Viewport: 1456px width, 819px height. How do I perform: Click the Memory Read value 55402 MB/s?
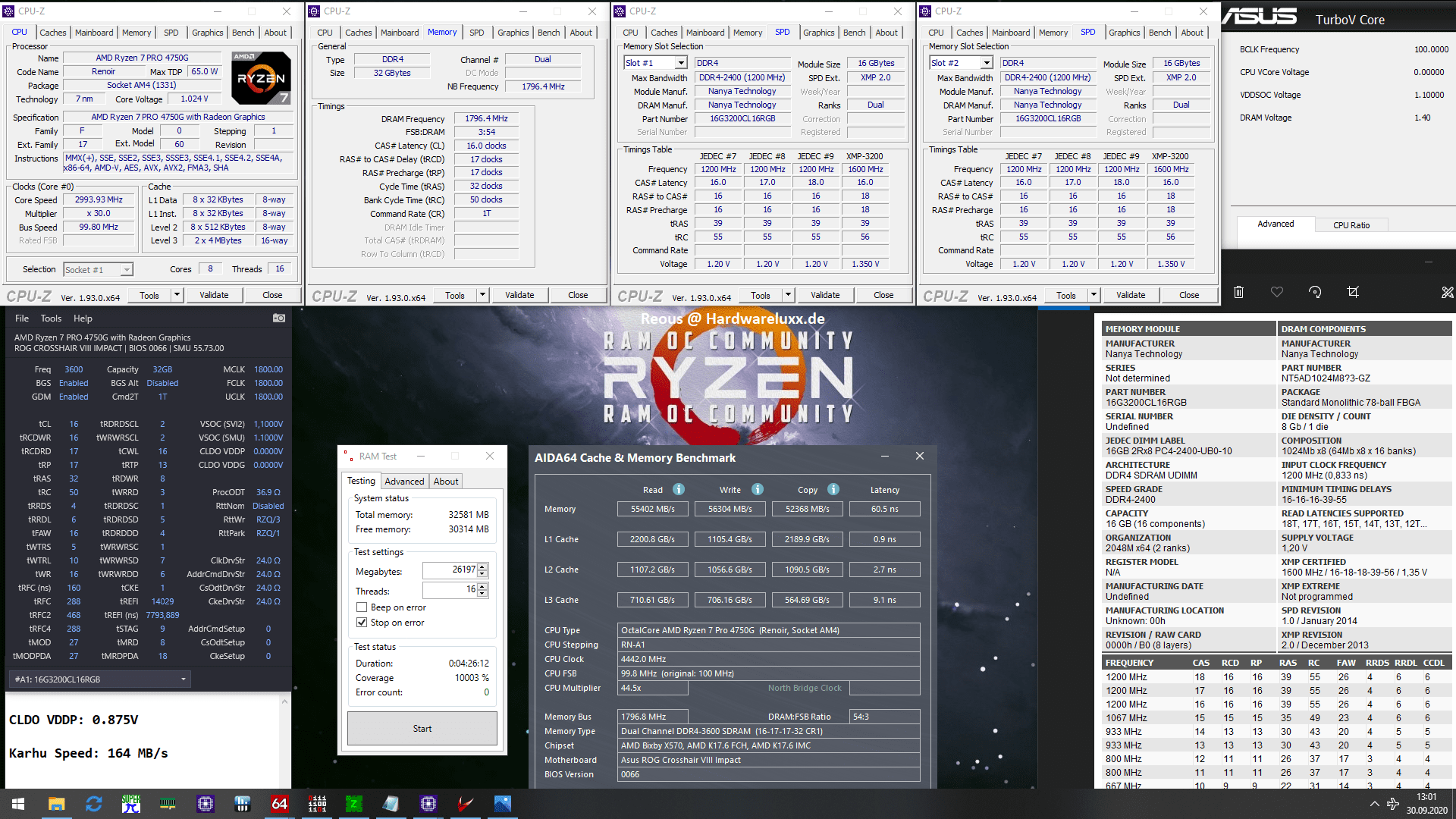pos(652,509)
